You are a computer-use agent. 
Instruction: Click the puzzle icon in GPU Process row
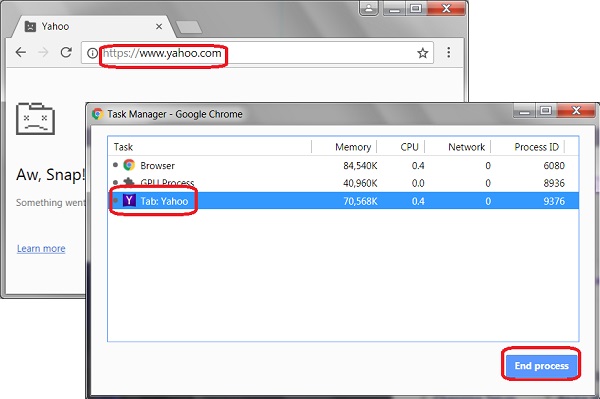(129, 182)
